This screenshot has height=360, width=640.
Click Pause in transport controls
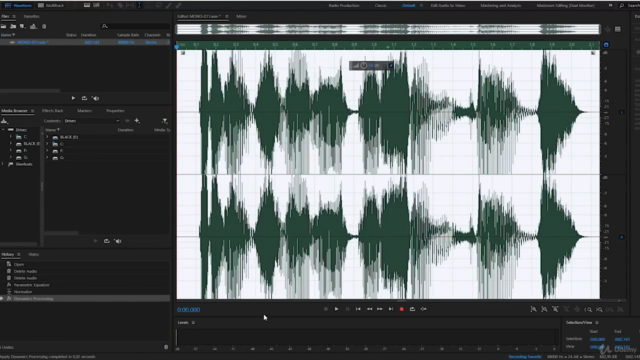coord(347,309)
